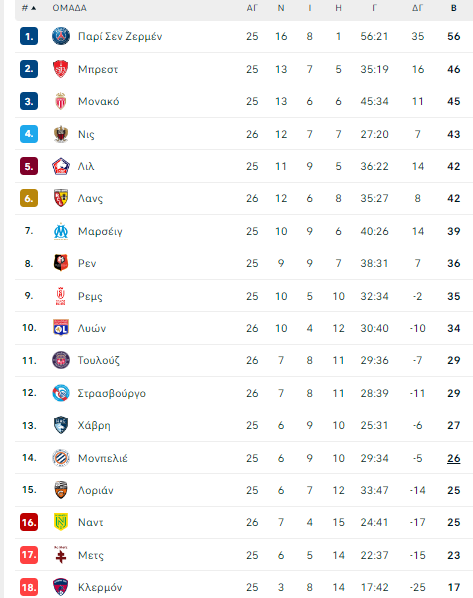Image resolution: width=473 pixels, height=598 pixels.
Task: Click the Paris Saint-Germain club crest
Action: (61, 36)
